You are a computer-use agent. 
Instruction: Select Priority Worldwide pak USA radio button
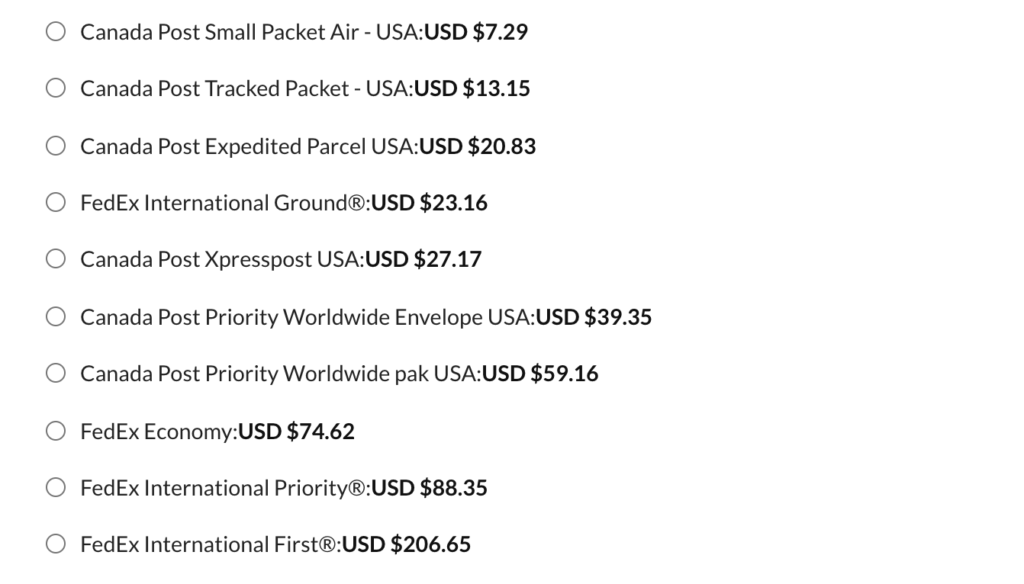[x=56, y=374]
